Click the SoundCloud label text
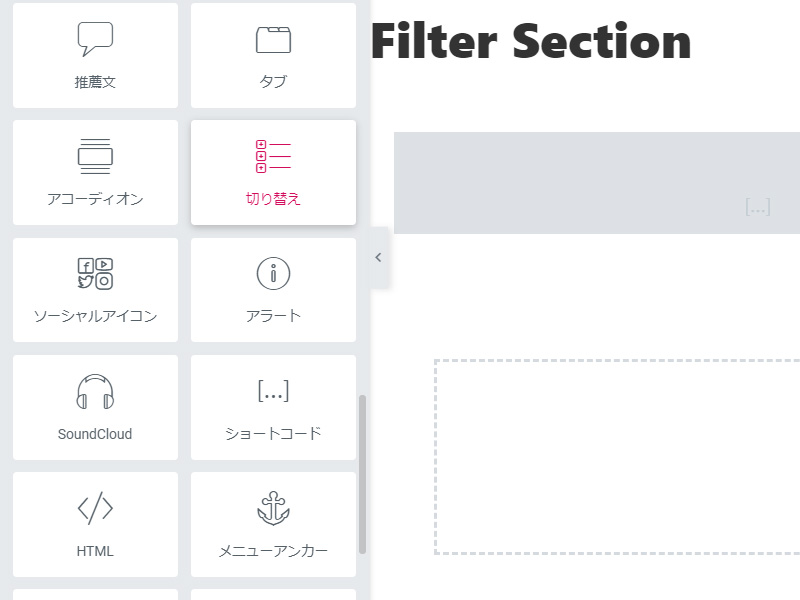Viewport: 800px width, 600px height. point(95,434)
